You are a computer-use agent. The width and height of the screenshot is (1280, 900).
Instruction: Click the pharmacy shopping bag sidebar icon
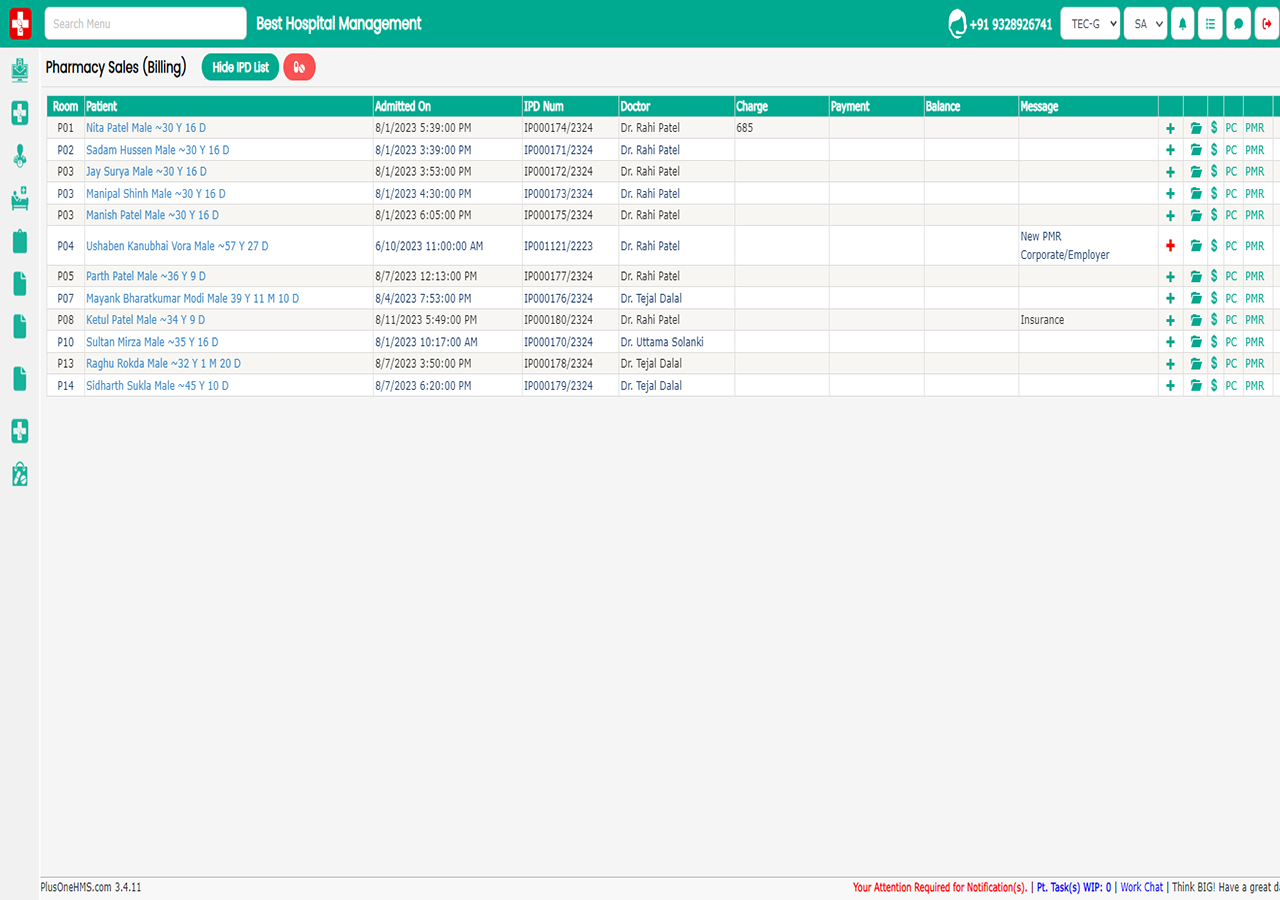pos(19,474)
